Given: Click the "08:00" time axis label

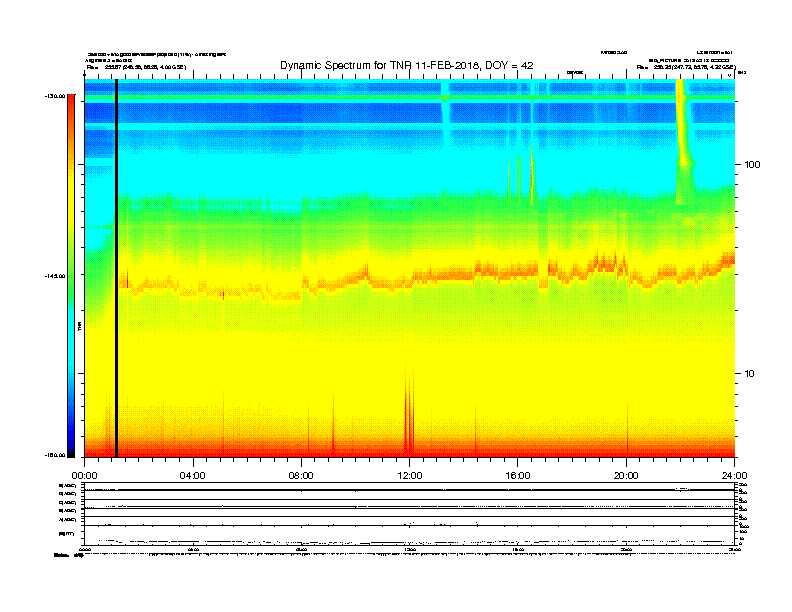Looking at the screenshot, I should [301, 475].
